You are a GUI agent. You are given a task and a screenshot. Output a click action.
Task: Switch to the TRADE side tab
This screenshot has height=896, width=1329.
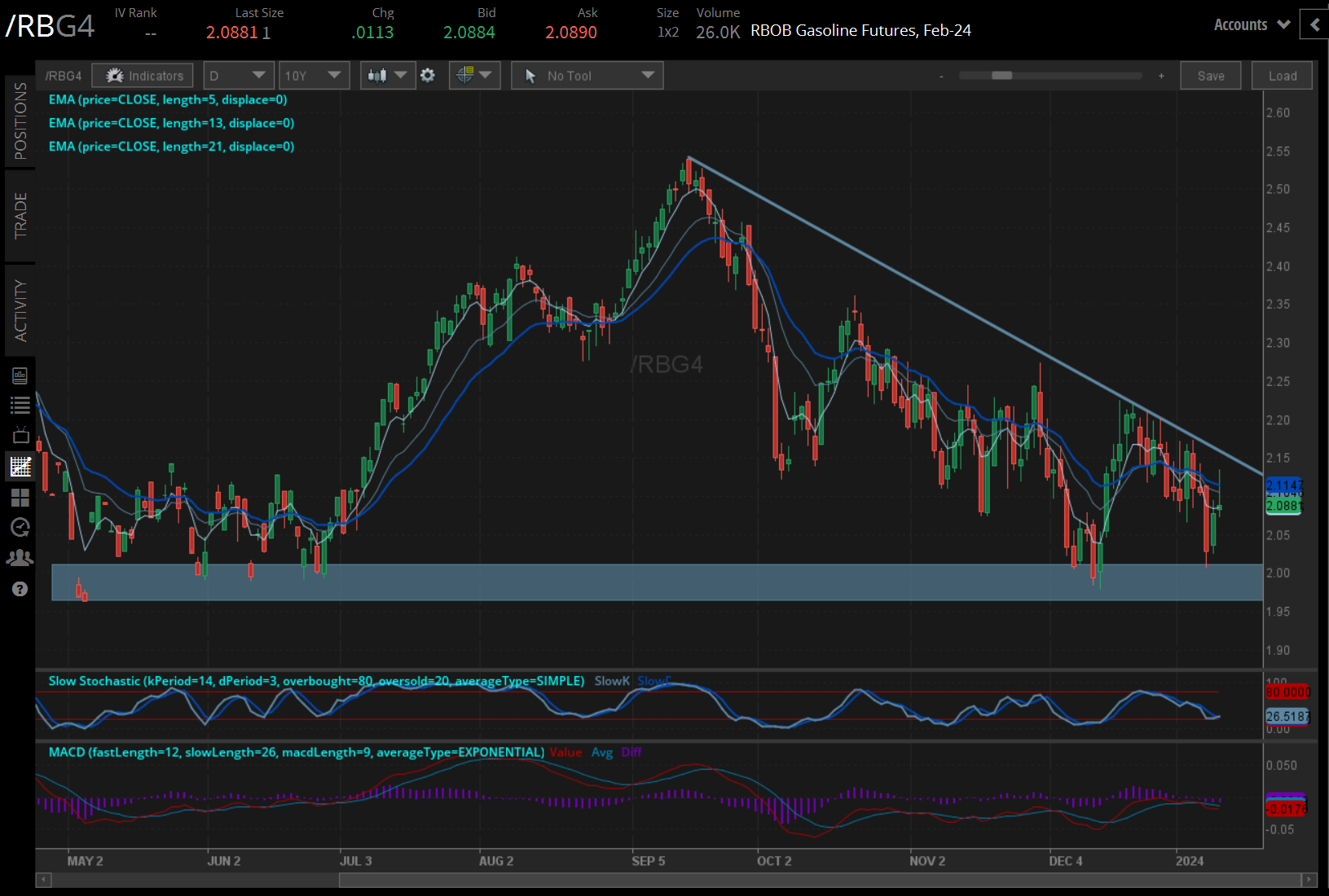[x=20, y=216]
